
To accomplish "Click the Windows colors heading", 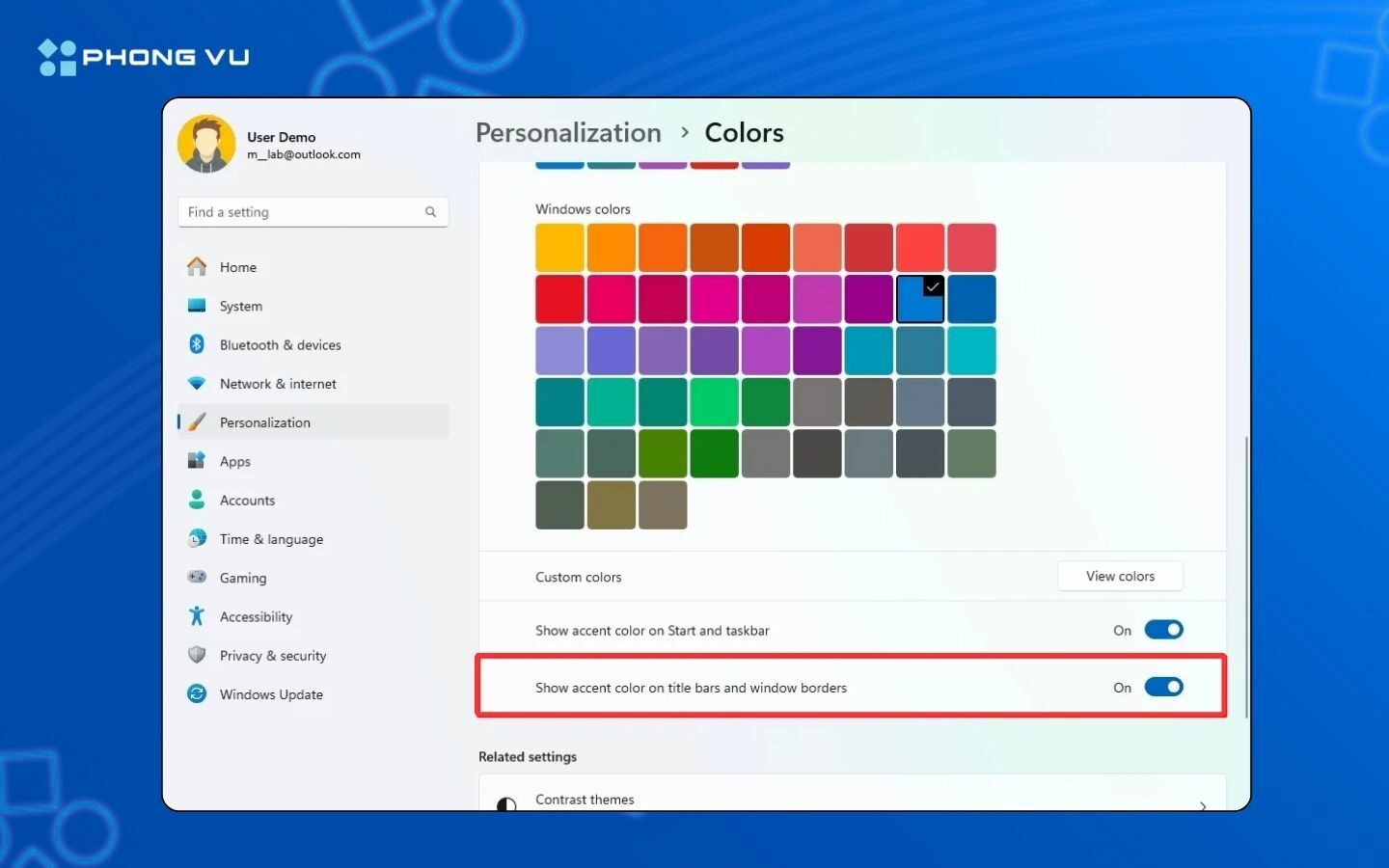I will (583, 209).
